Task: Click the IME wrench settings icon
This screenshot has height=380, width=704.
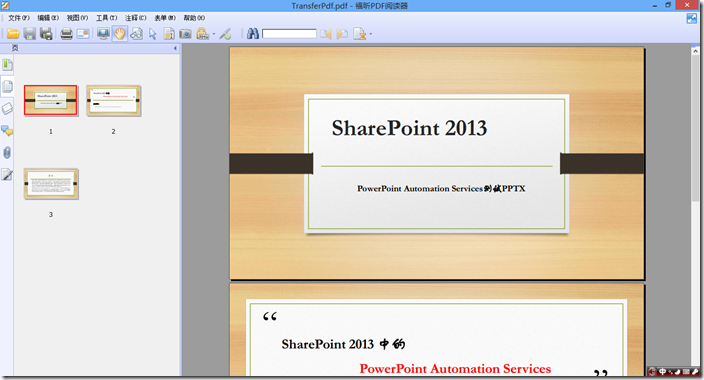Action: [695, 371]
